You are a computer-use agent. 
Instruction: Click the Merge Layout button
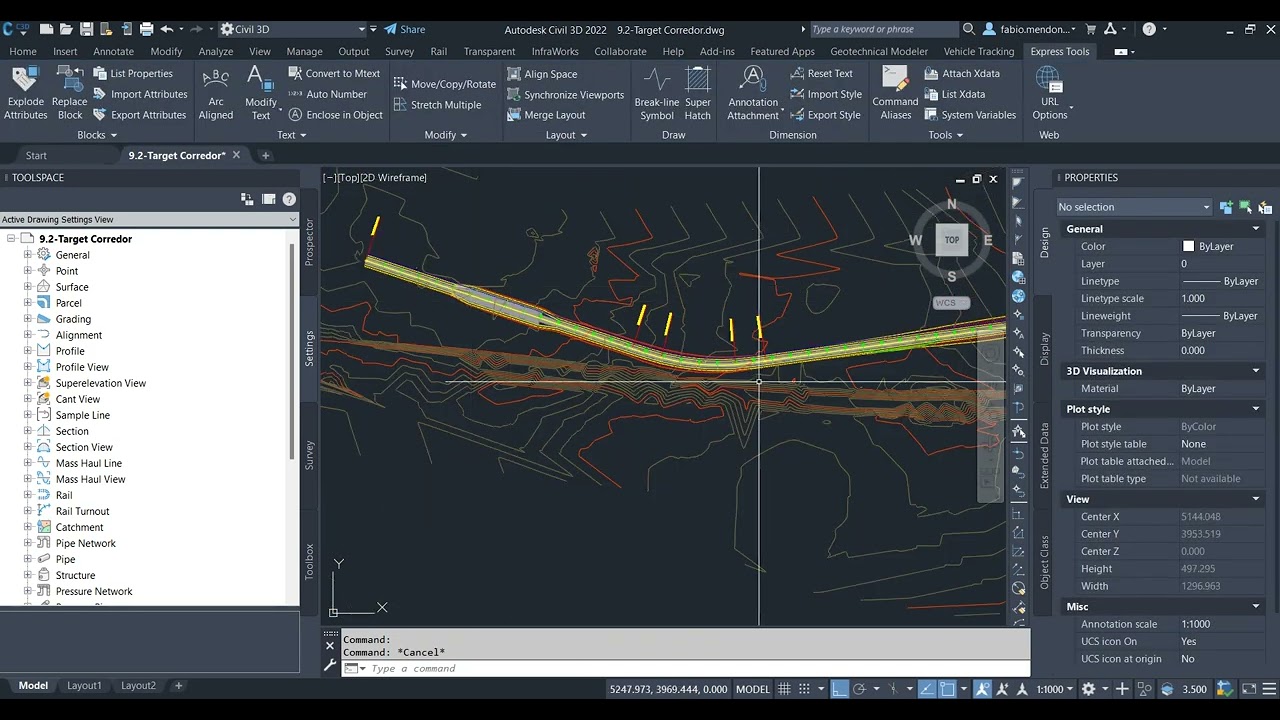tap(546, 115)
